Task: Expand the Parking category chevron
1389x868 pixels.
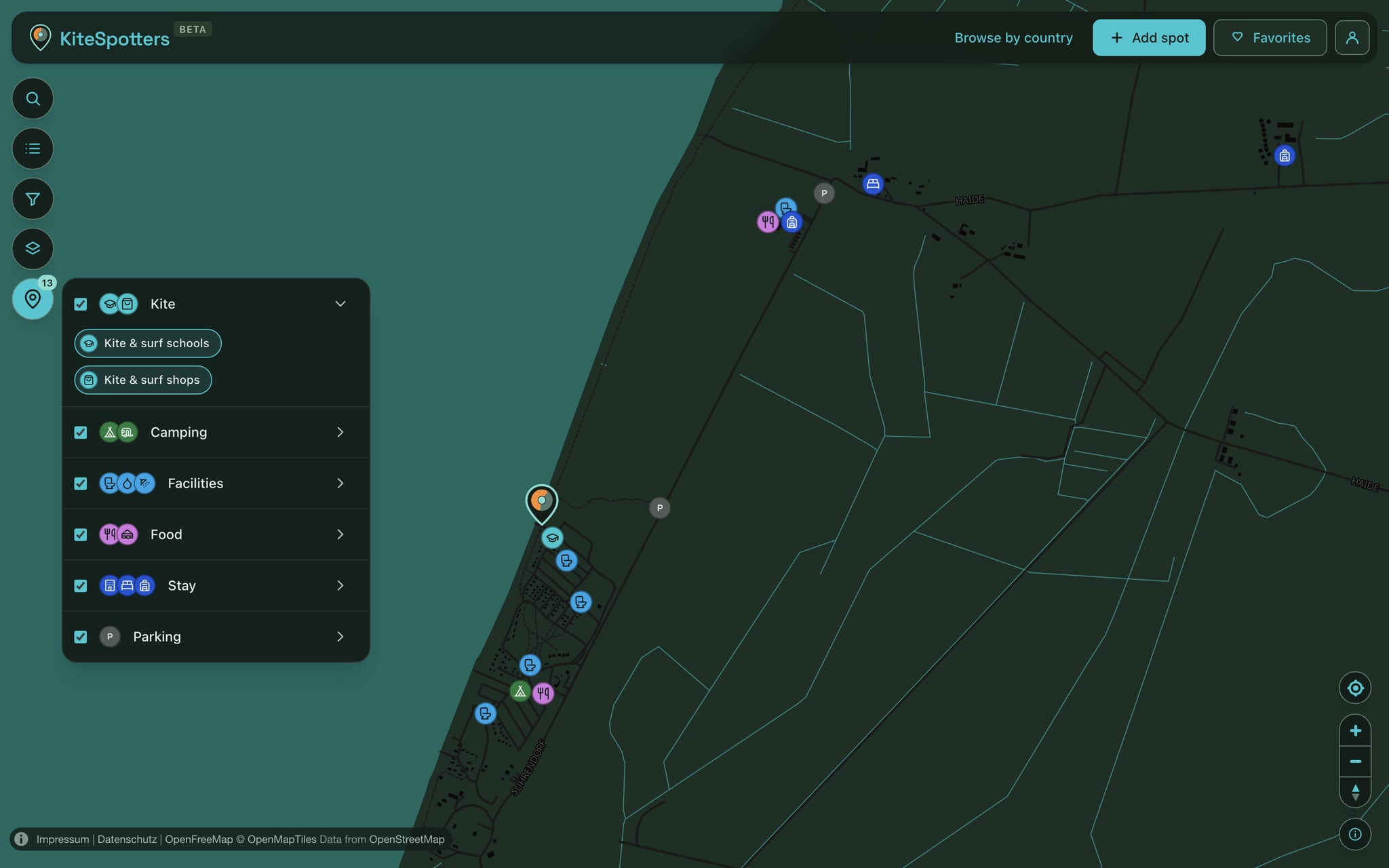Action: point(340,637)
